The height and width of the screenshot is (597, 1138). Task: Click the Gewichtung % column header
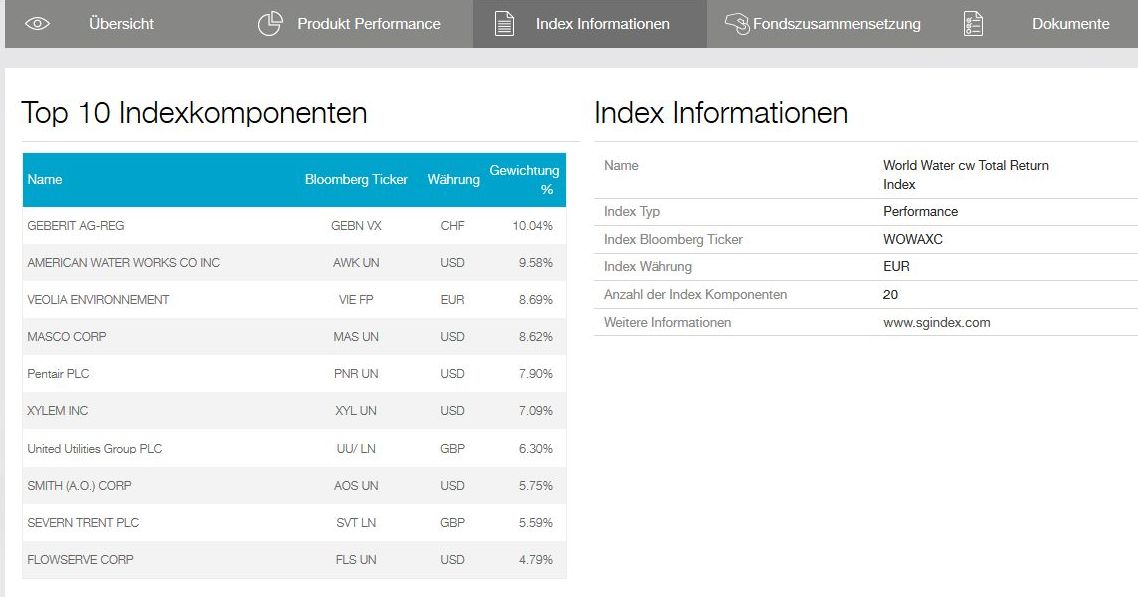[524, 180]
